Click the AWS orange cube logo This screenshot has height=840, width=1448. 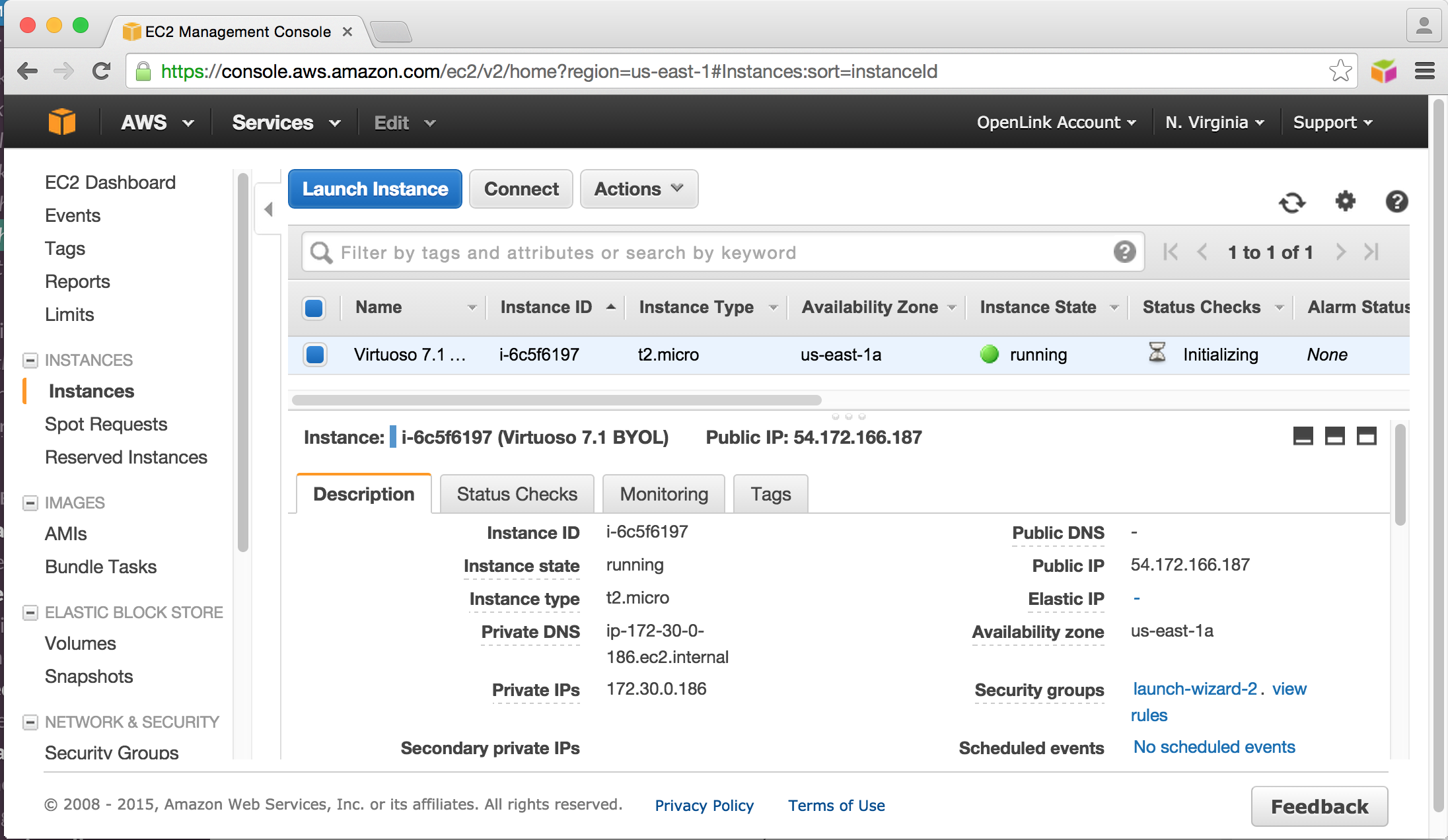click(61, 122)
